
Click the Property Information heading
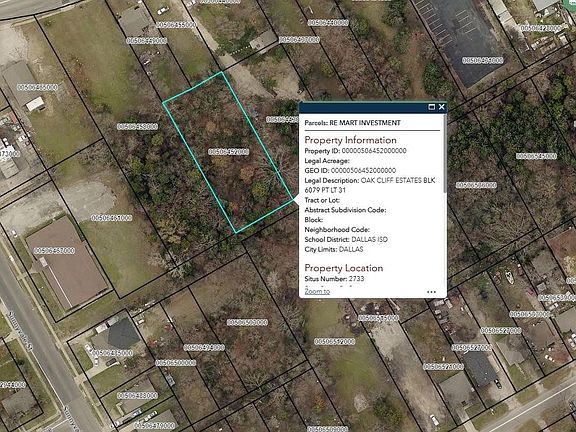click(350, 140)
